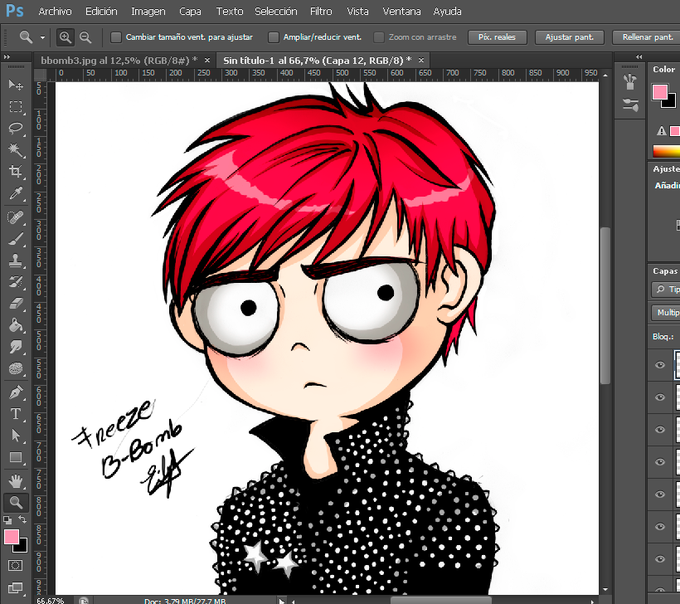Select the Lasso tool
This screenshot has width=680, height=604.
pyautogui.click(x=16, y=128)
